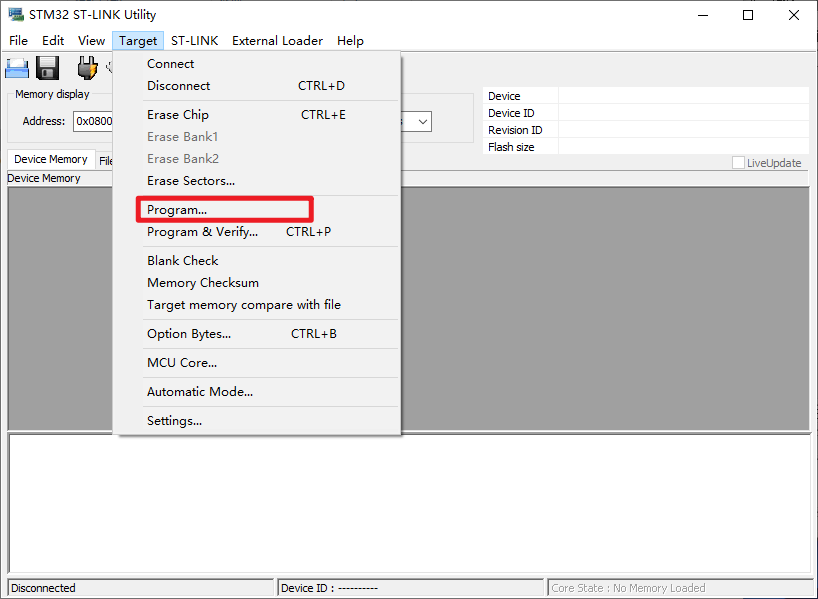Toggle the LiveUpdate checkbox
Viewport: 818px width, 599px height.
738,163
